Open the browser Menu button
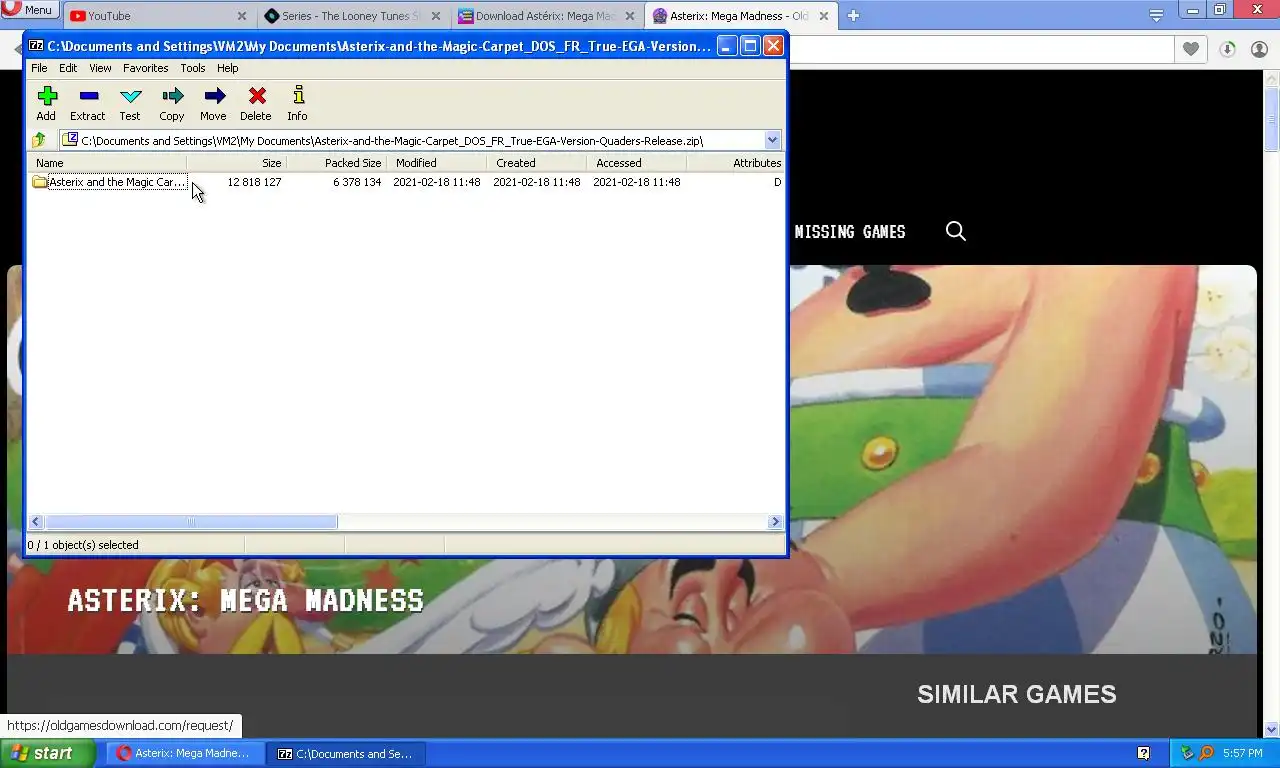Viewport: 1280px width, 768px height. tap(30, 10)
